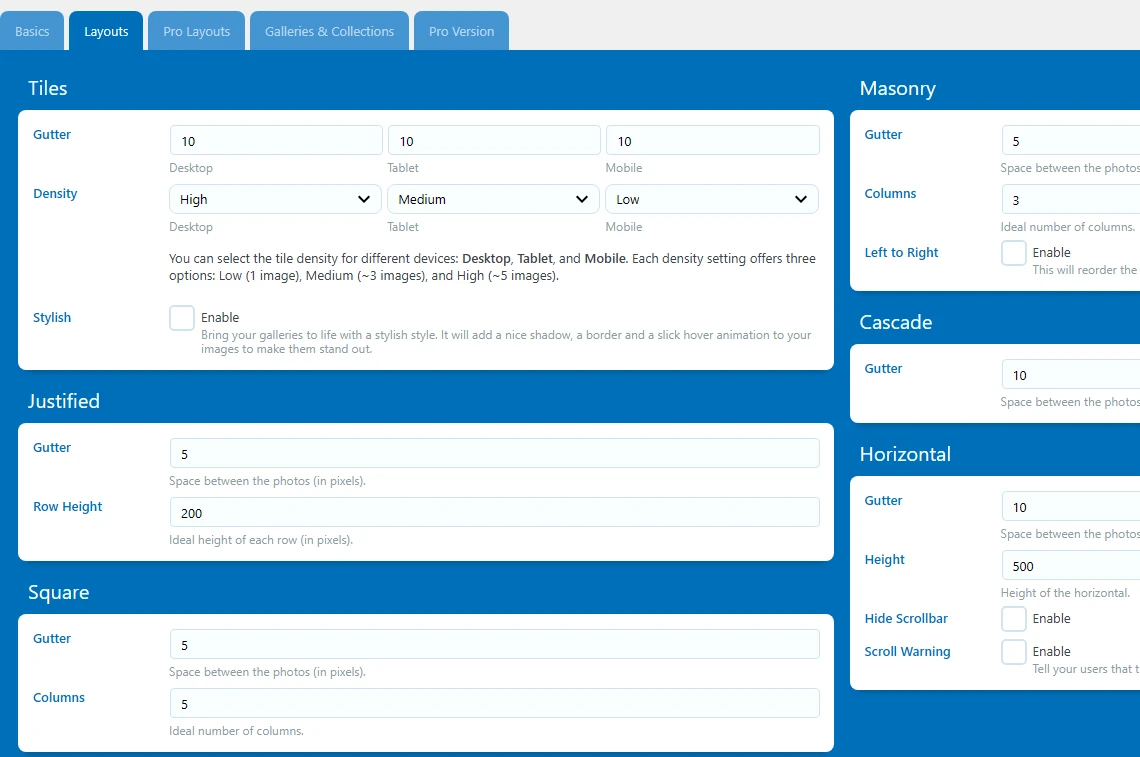
Task: Click the Square Columns field showing 5
Action: [x=494, y=703]
